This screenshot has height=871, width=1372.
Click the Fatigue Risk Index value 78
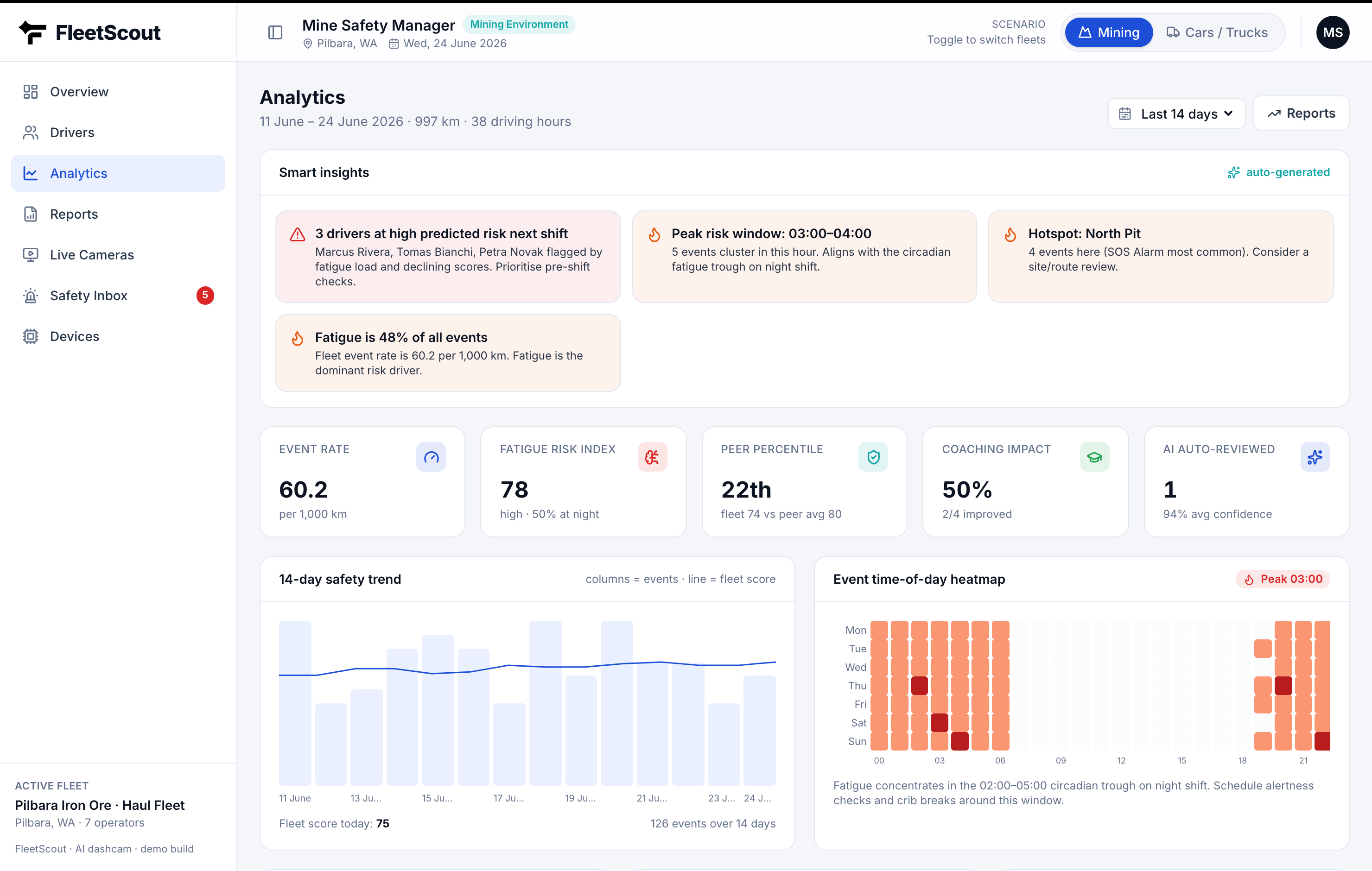point(514,490)
